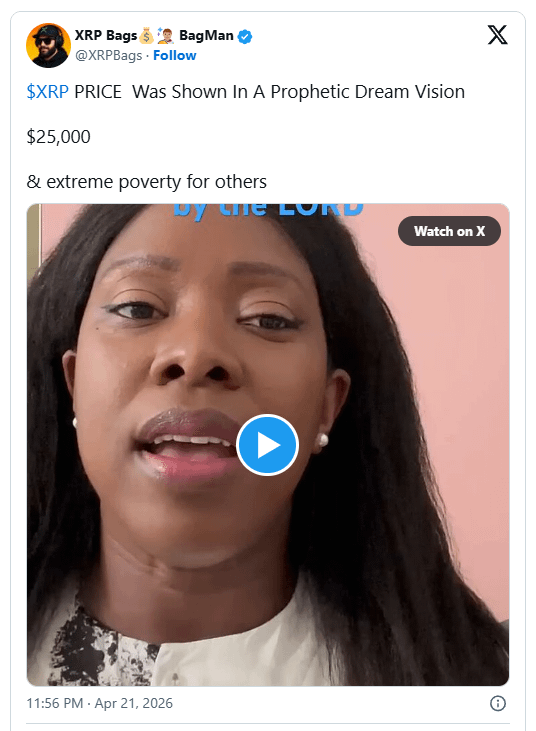Image resolution: width=536 pixels, height=731 pixels.
Task: Open the @XRPBags handle link
Action: tap(109, 55)
